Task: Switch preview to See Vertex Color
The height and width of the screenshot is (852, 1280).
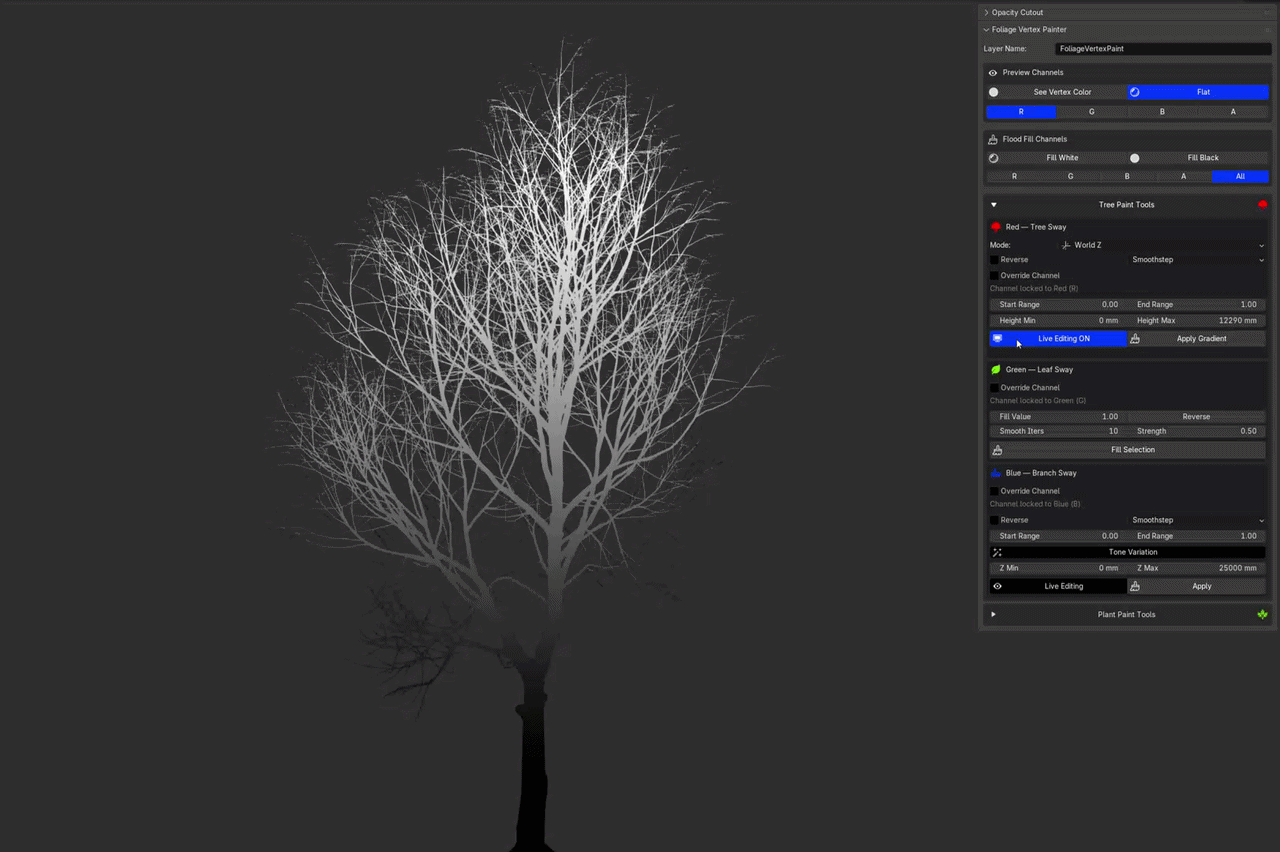Action: (1056, 92)
